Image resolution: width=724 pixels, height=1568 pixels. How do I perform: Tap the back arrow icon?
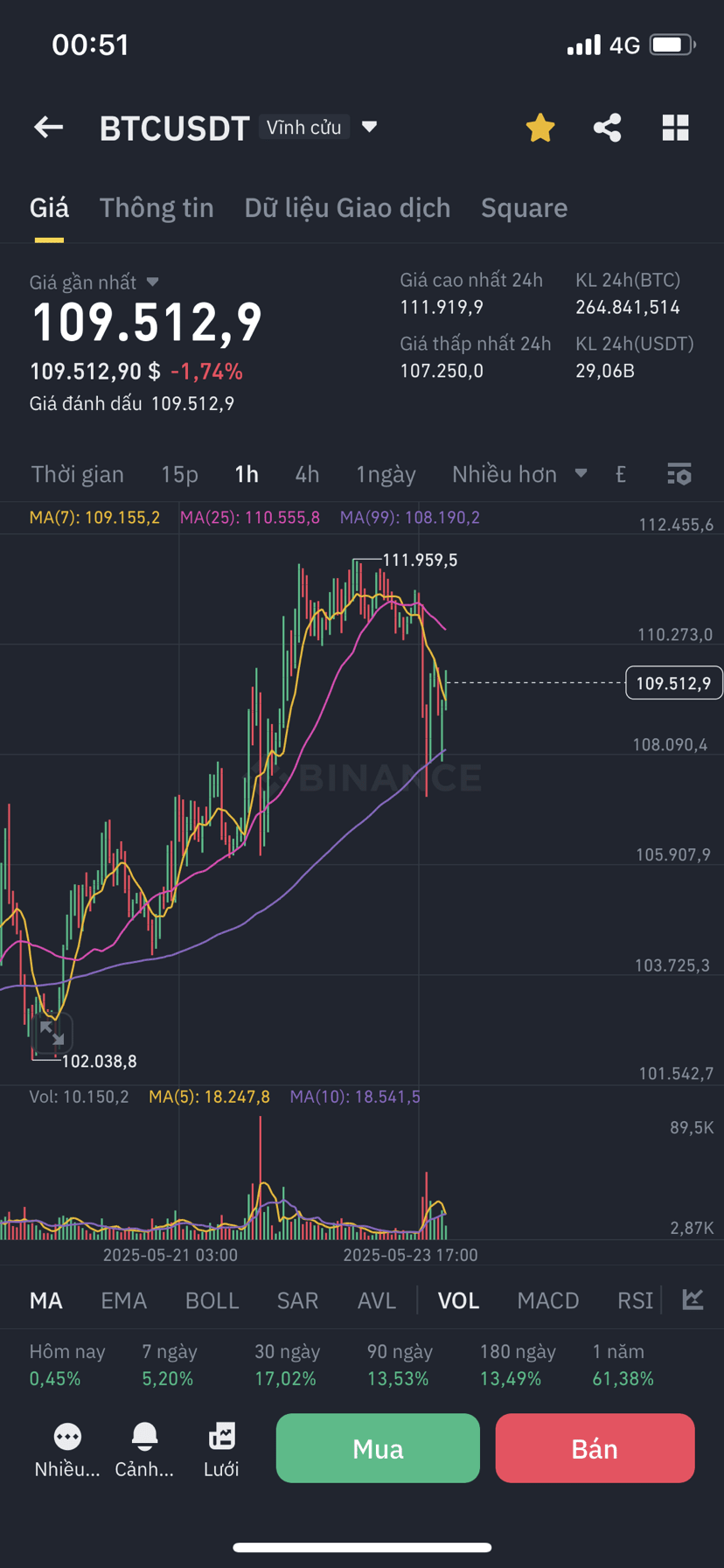49,128
